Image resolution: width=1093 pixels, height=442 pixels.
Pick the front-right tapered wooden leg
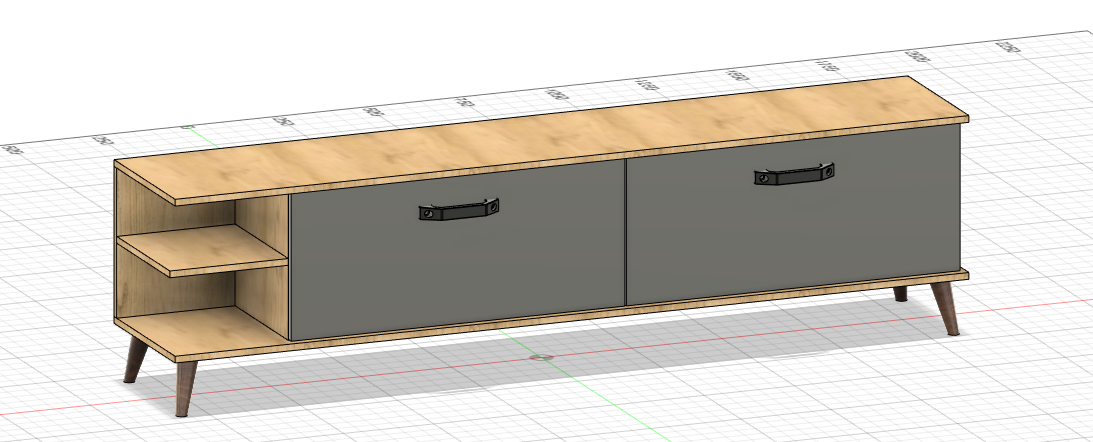coord(945,308)
